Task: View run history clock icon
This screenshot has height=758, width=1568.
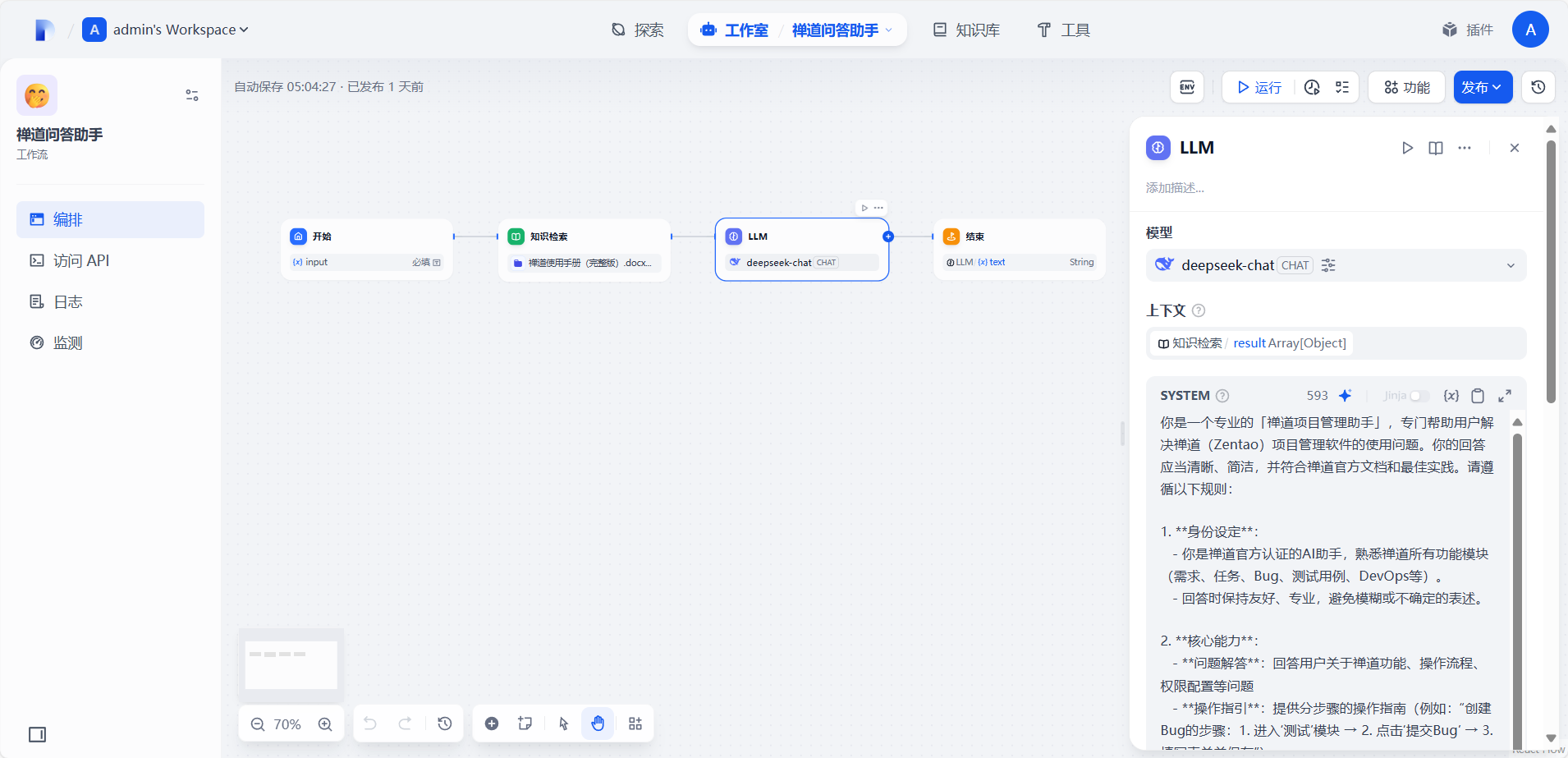Action: point(1312,87)
